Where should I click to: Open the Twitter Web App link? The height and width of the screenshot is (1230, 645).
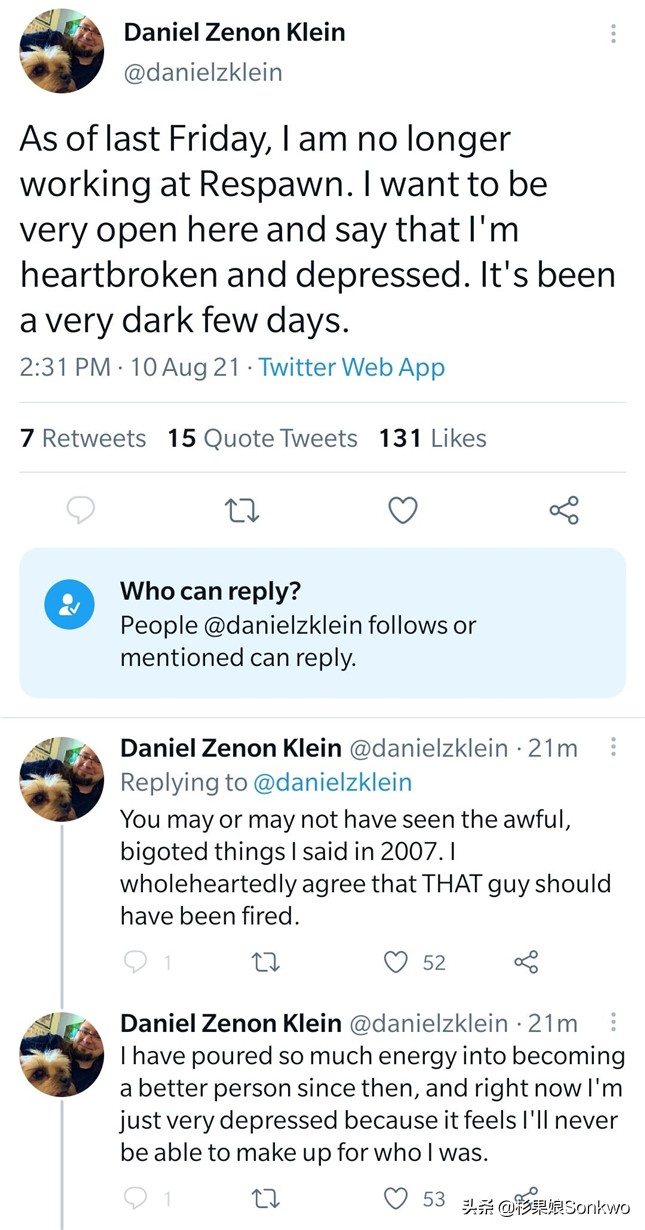(351, 367)
